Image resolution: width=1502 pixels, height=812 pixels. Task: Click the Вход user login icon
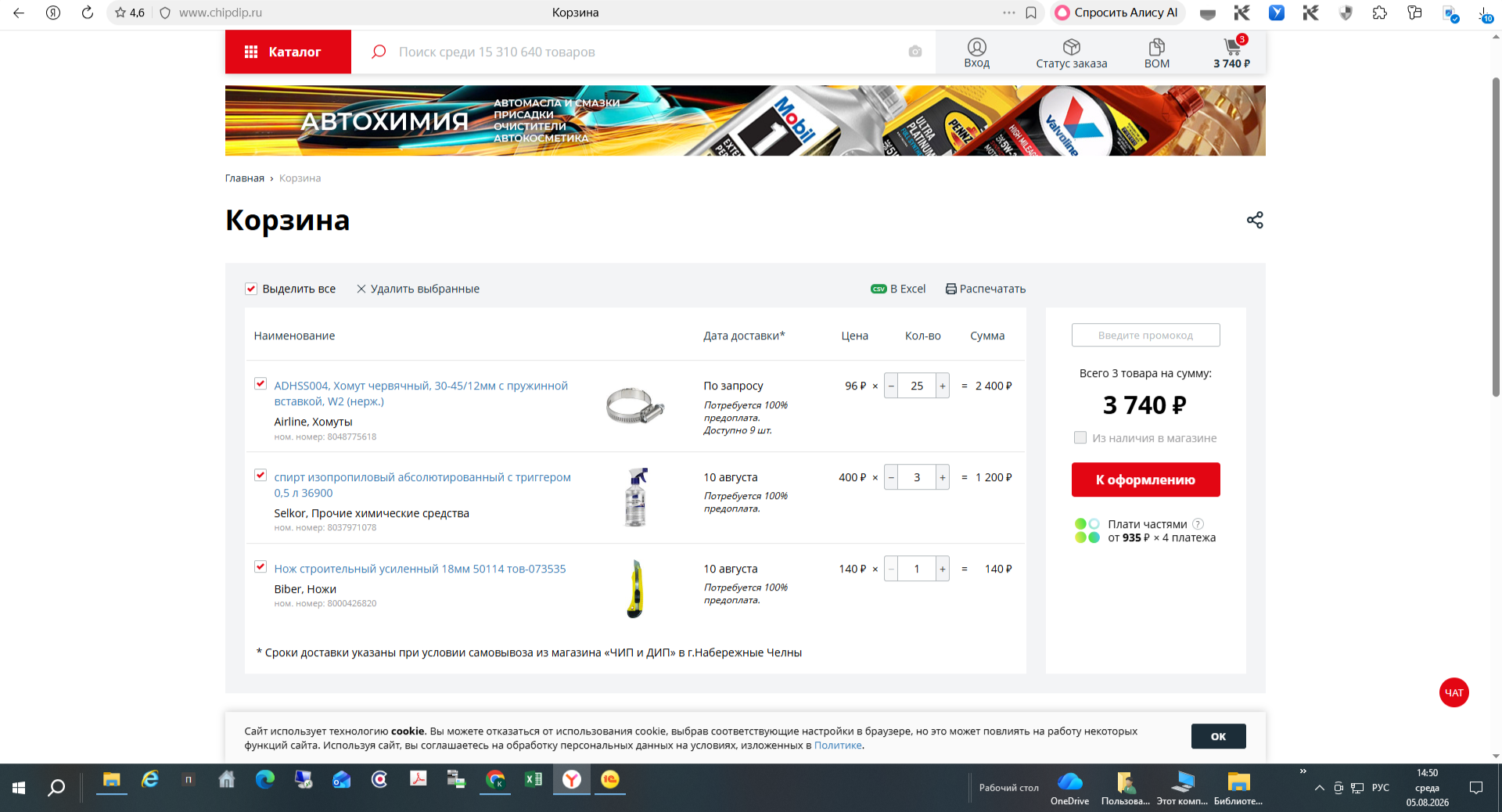click(x=976, y=47)
